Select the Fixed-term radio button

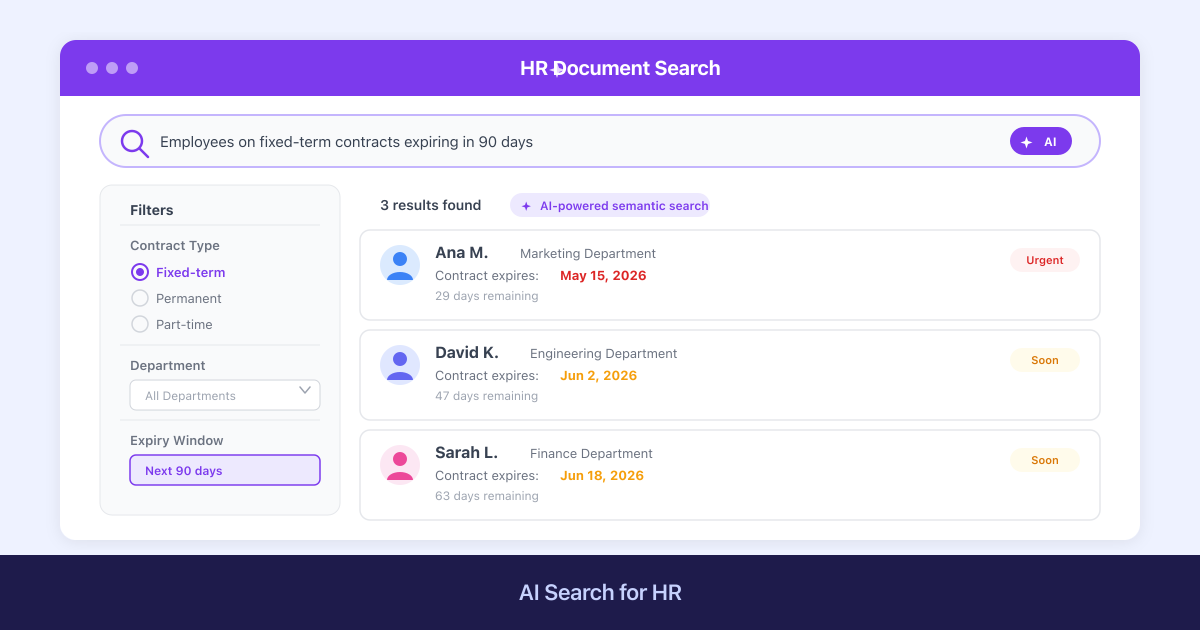click(140, 272)
